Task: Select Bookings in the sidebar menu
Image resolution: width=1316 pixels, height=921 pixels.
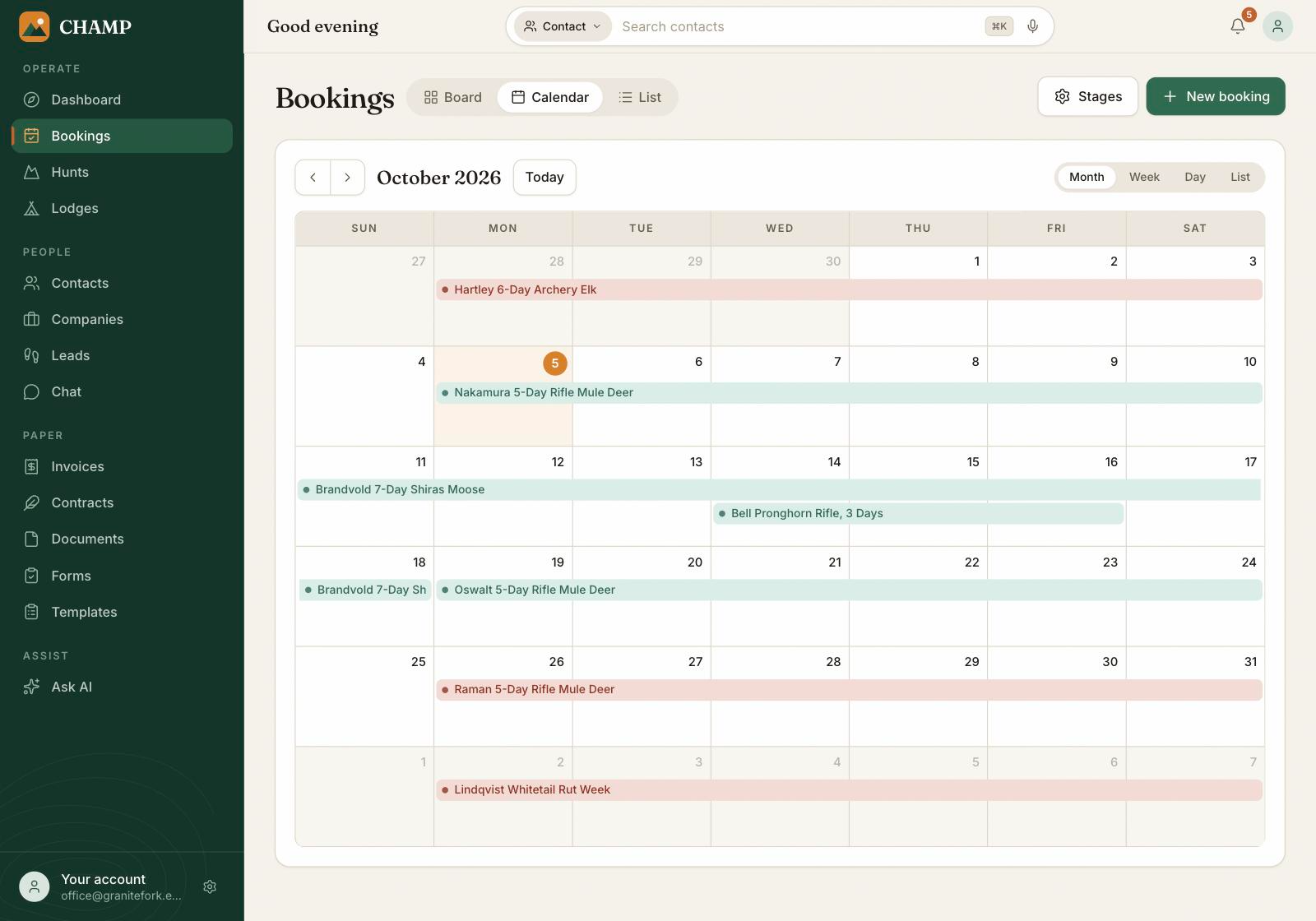Action: click(122, 136)
